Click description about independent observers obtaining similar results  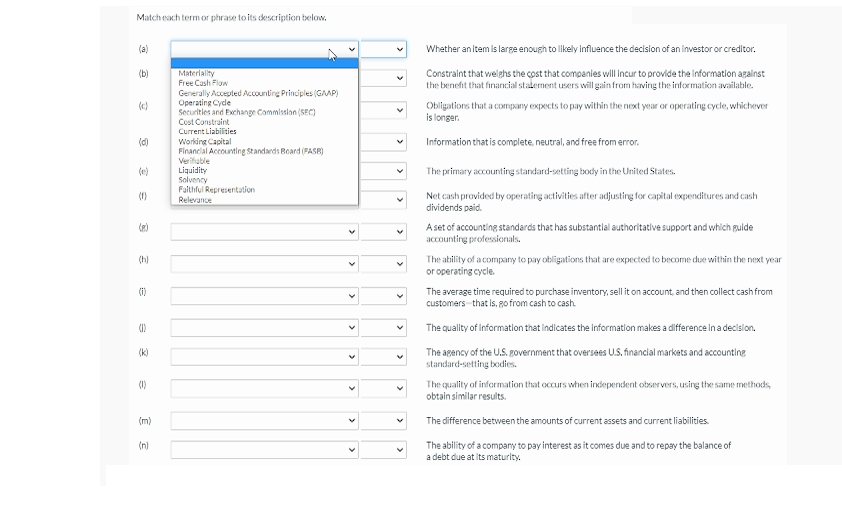598,390
